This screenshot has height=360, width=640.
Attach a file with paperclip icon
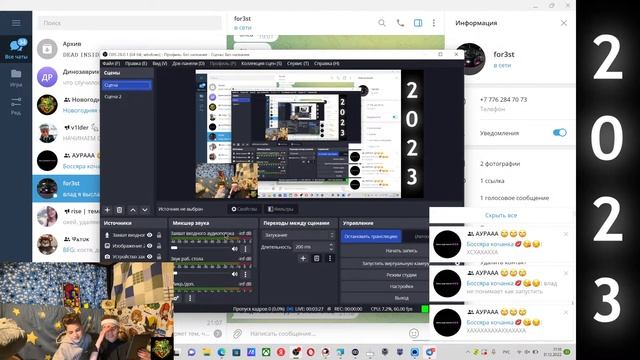point(237,334)
